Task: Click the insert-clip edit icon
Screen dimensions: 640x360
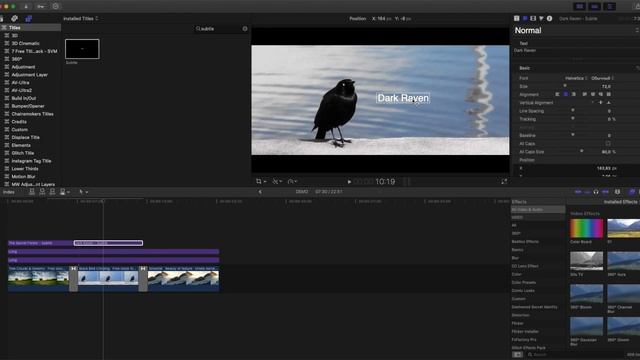Action: (x=42, y=192)
